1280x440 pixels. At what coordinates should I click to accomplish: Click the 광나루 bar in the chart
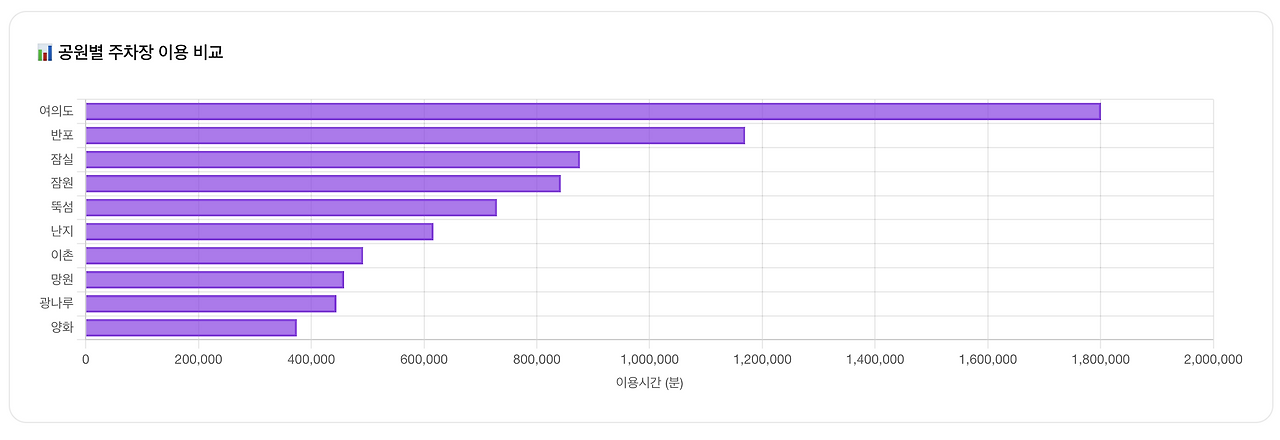tap(211, 303)
